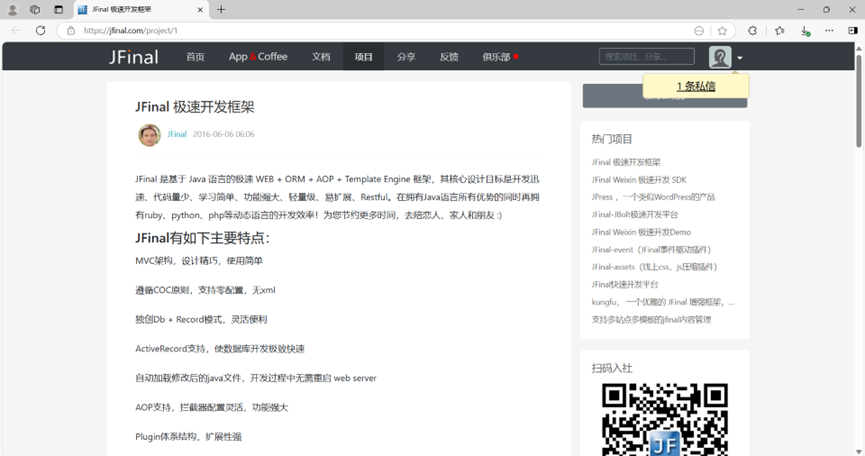
Task: Click the browser profile icon
Action: [12, 9]
